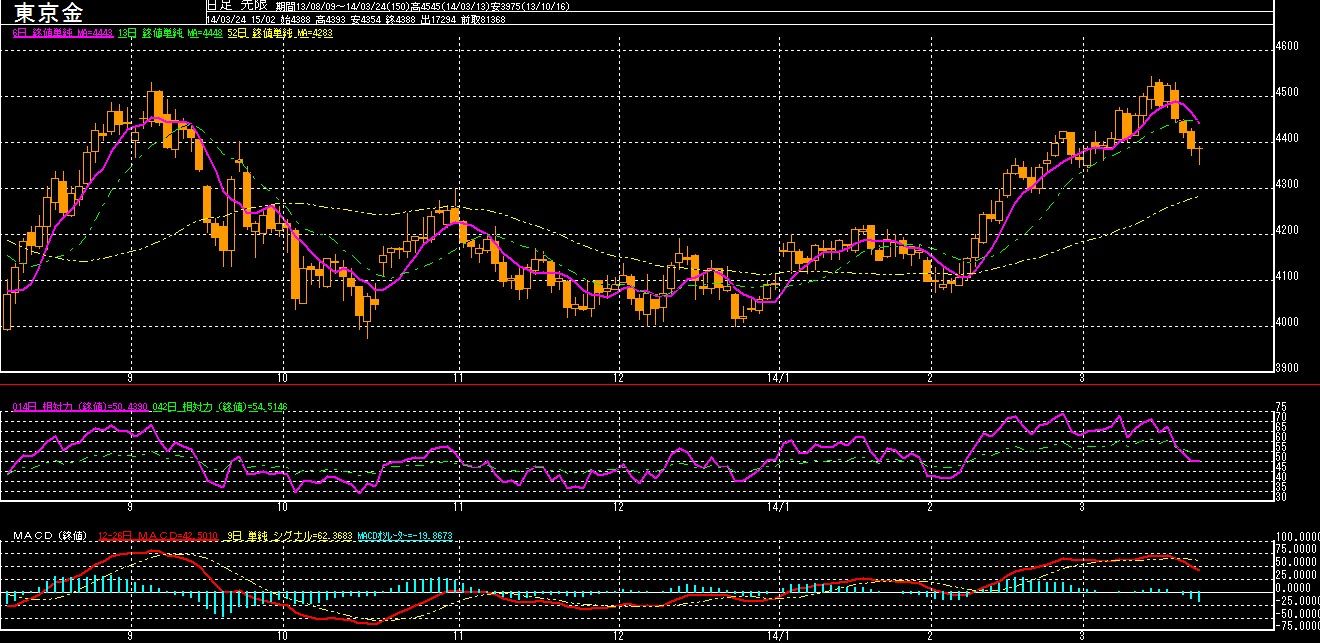Screen dimensions: 1320x643
Task: Click the 70 label on RSI axis
Action: click(1281, 416)
